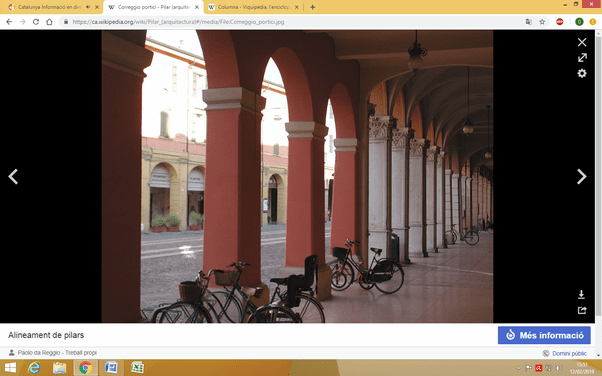Mute audio on Catalunya Informació tab
602x376 pixels.
tap(88, 7)
